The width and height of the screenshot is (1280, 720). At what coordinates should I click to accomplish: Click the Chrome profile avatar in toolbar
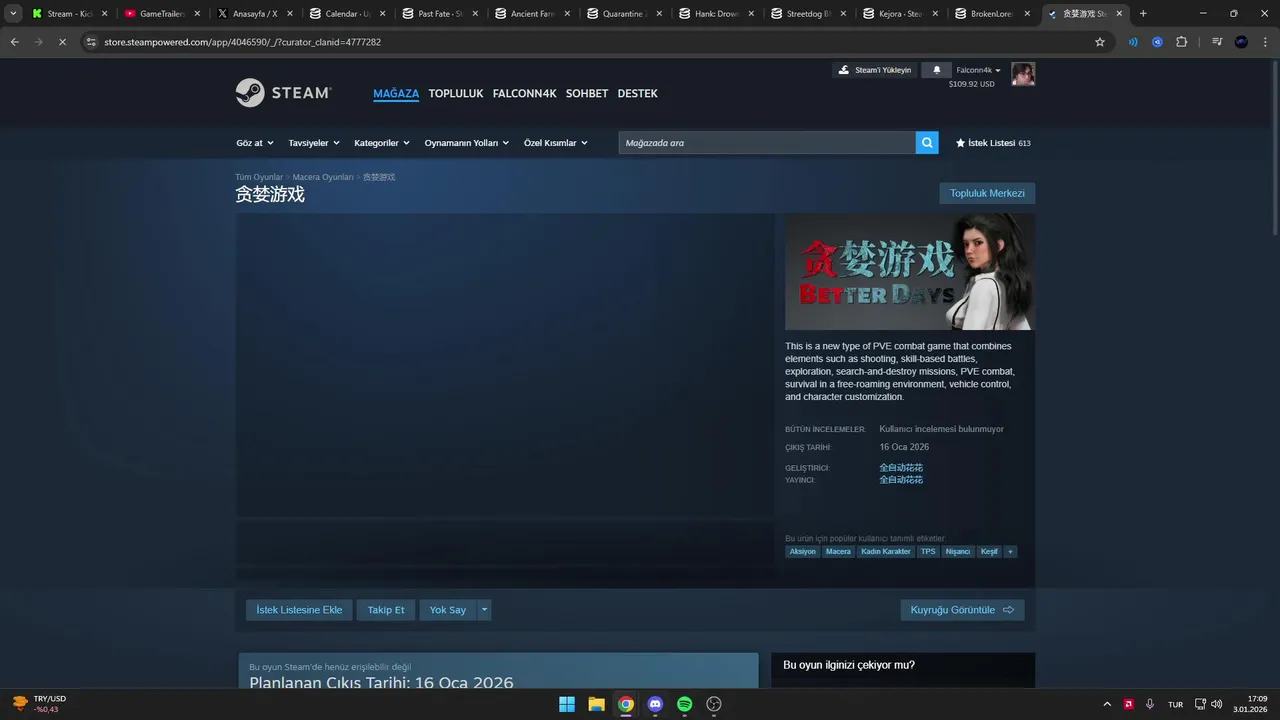(x=1241, y=42)
